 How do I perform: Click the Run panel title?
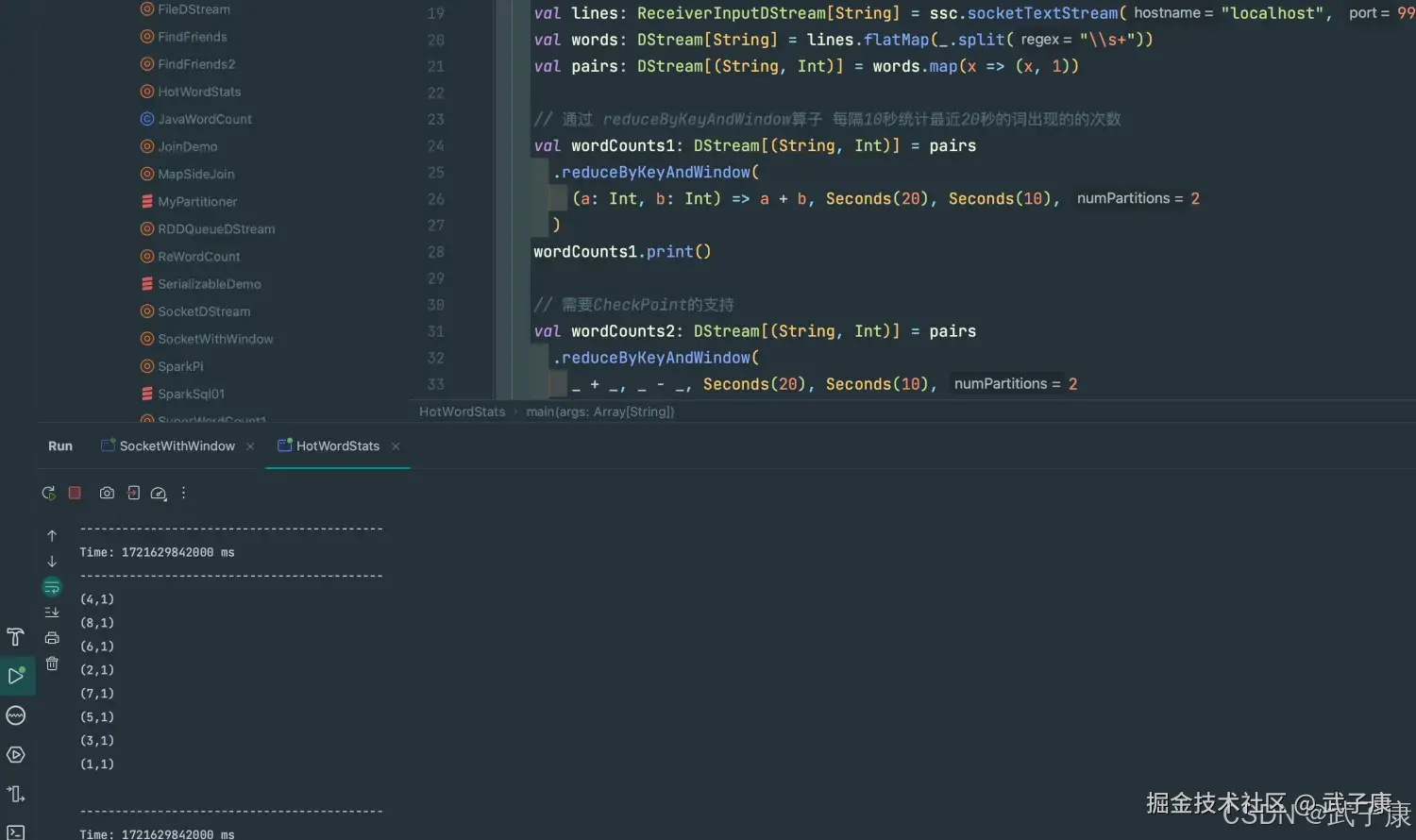pyautogui.click(x=60, y=446)
